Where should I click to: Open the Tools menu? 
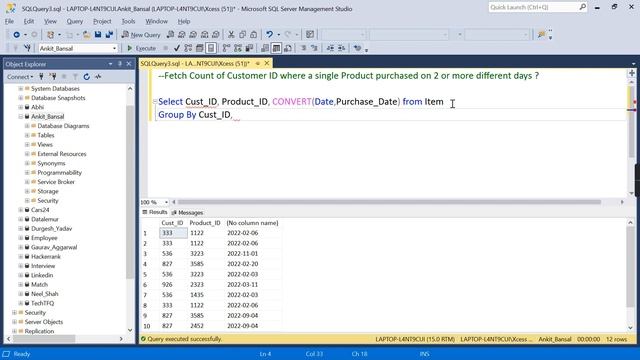click(128, 21)
